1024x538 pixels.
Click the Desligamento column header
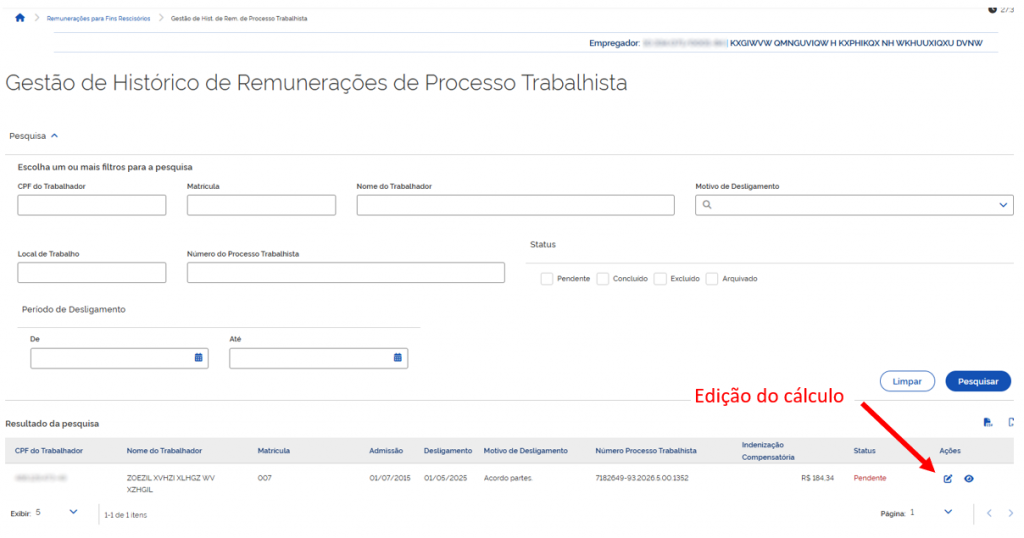[448, 451]
